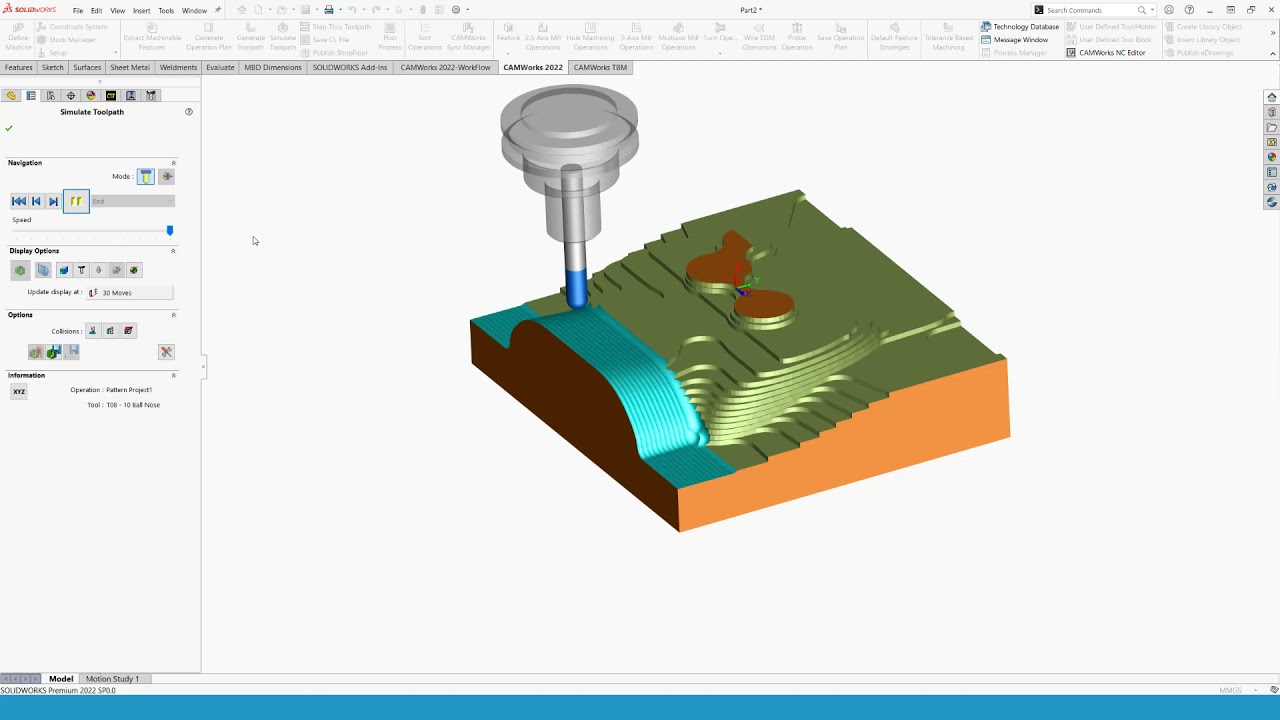The width and height of the screenshot is (1280, 720).
Task: Step back one move in simulation
Action: click(36, 201)
